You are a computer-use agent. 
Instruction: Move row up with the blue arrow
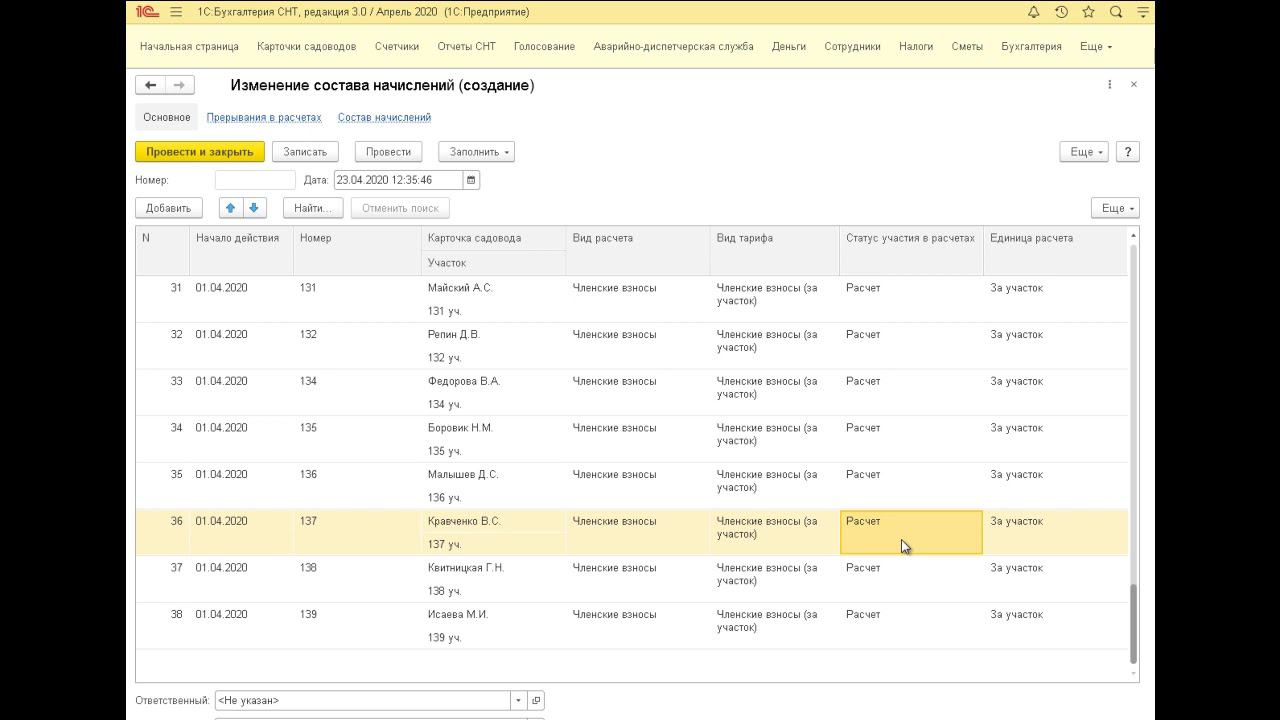click(x=231, y=208)
